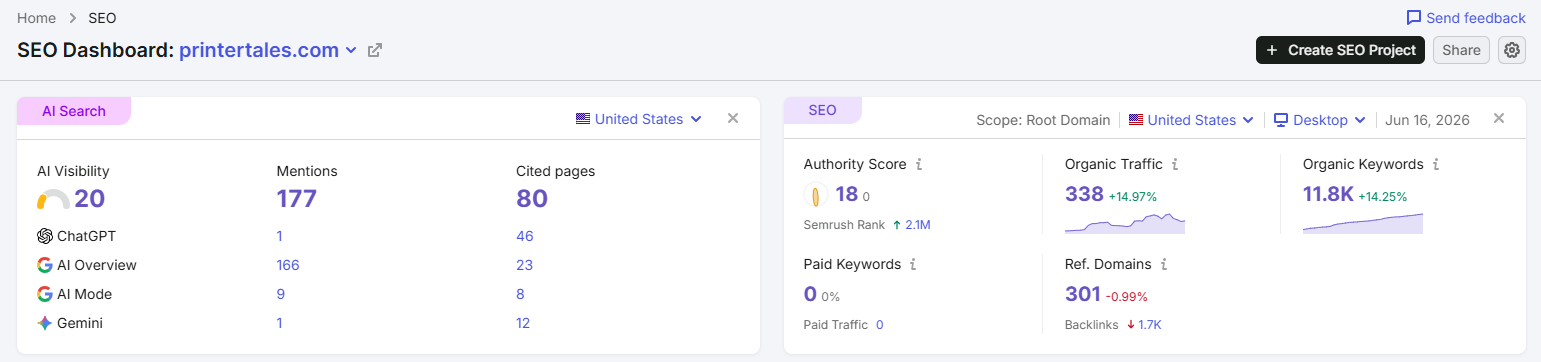
Task: Click the Share button
Action: [x=1461, y=50]
